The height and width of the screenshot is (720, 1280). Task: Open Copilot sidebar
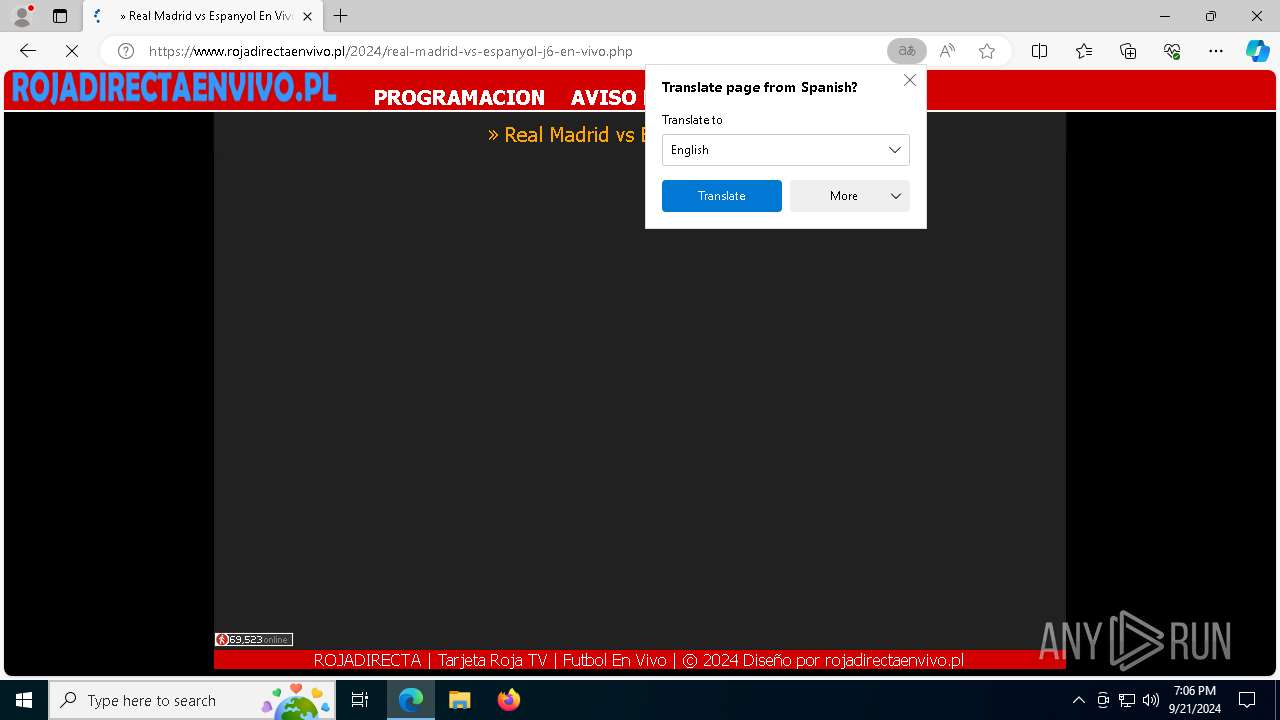(1257, 51)
